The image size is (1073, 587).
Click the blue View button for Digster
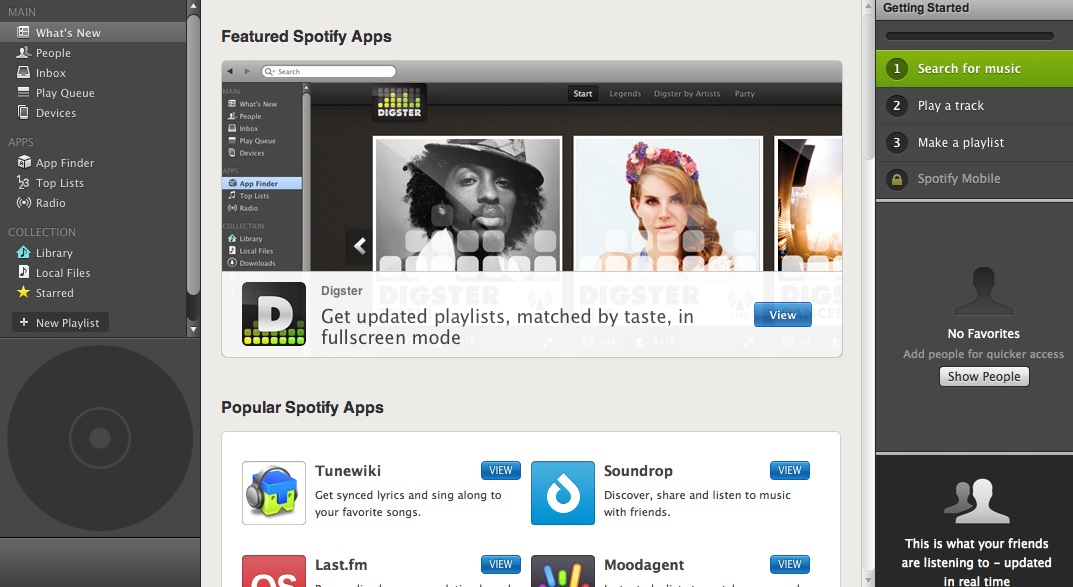click(x=783, y=315)
